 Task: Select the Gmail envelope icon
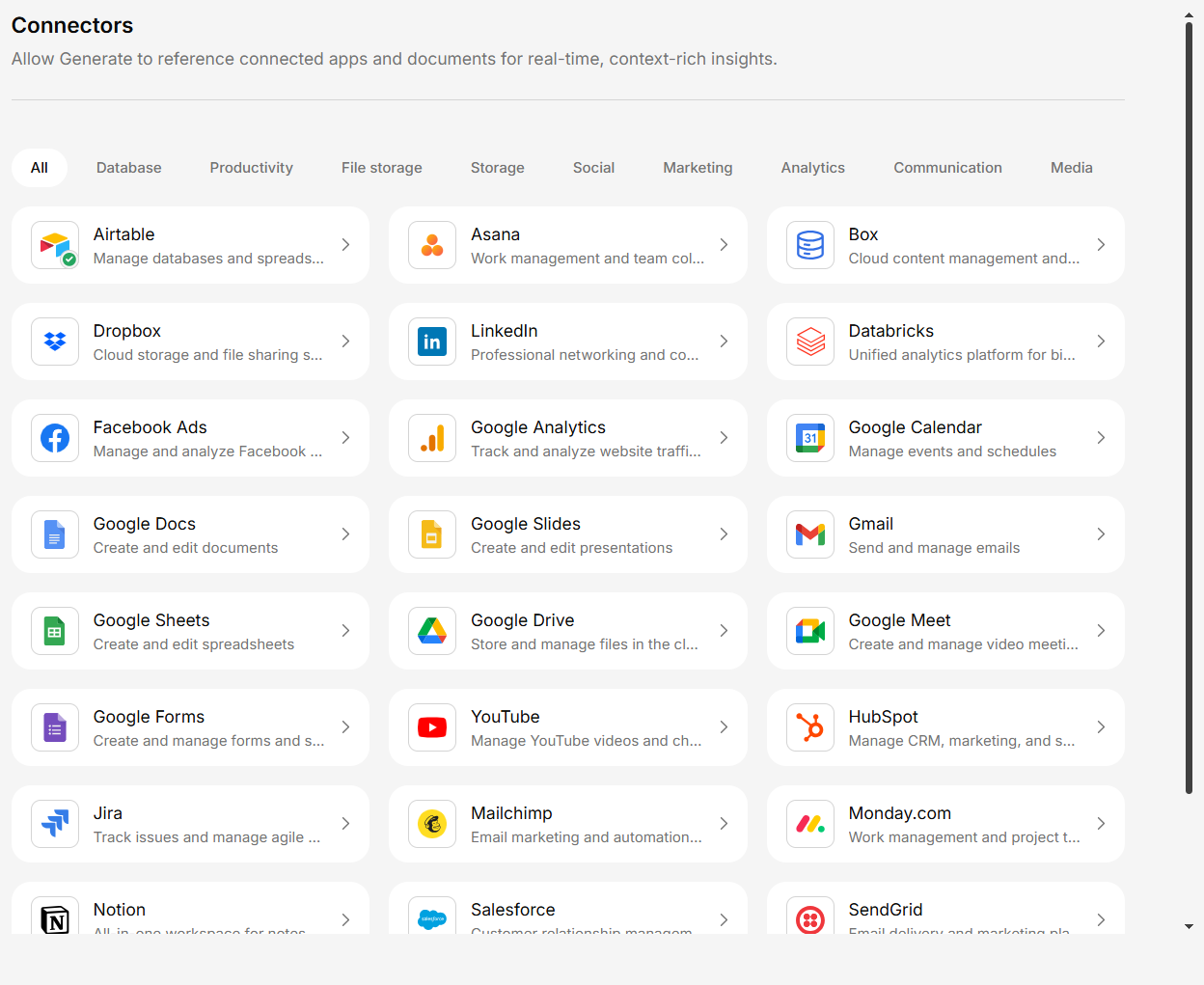click(x=810, y=534)
